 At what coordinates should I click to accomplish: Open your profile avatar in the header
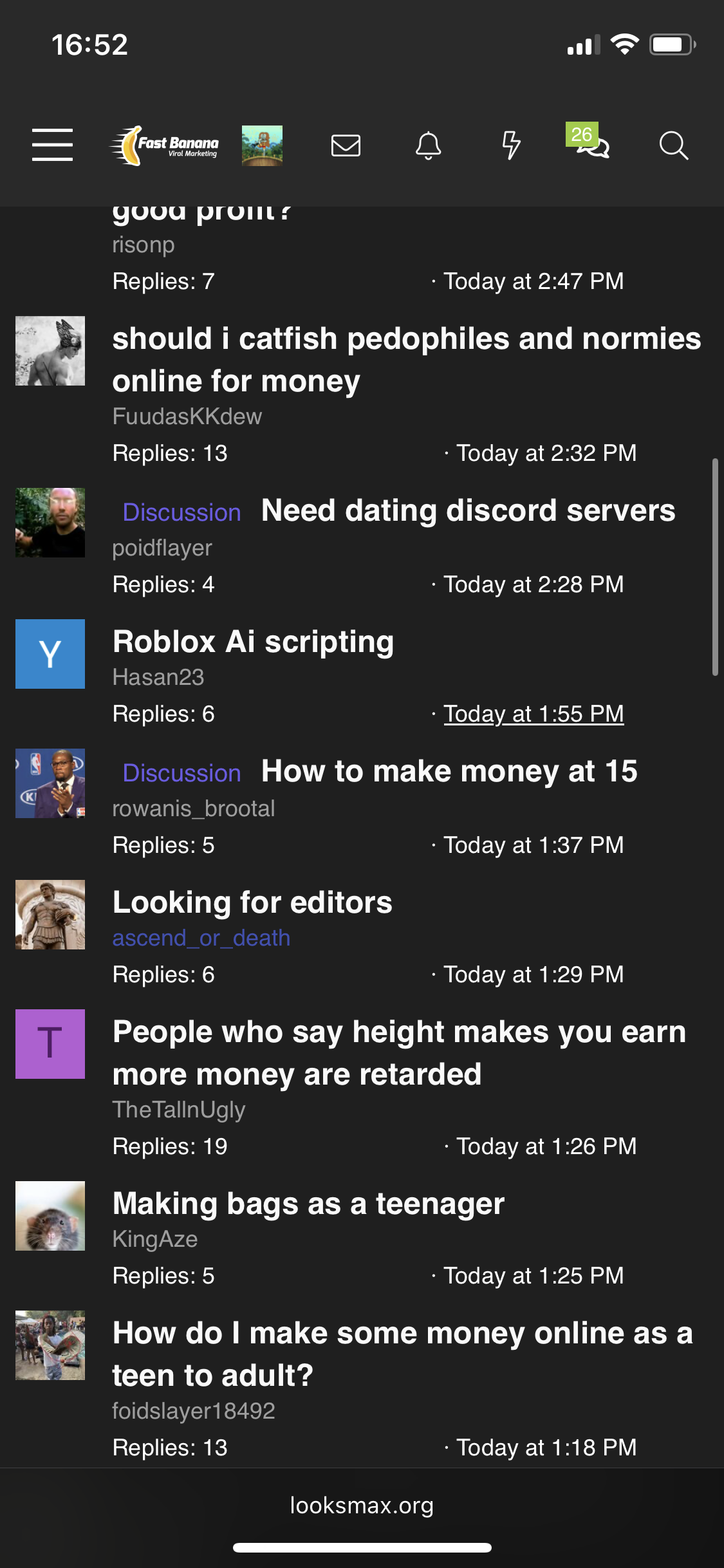pos(262,145)
